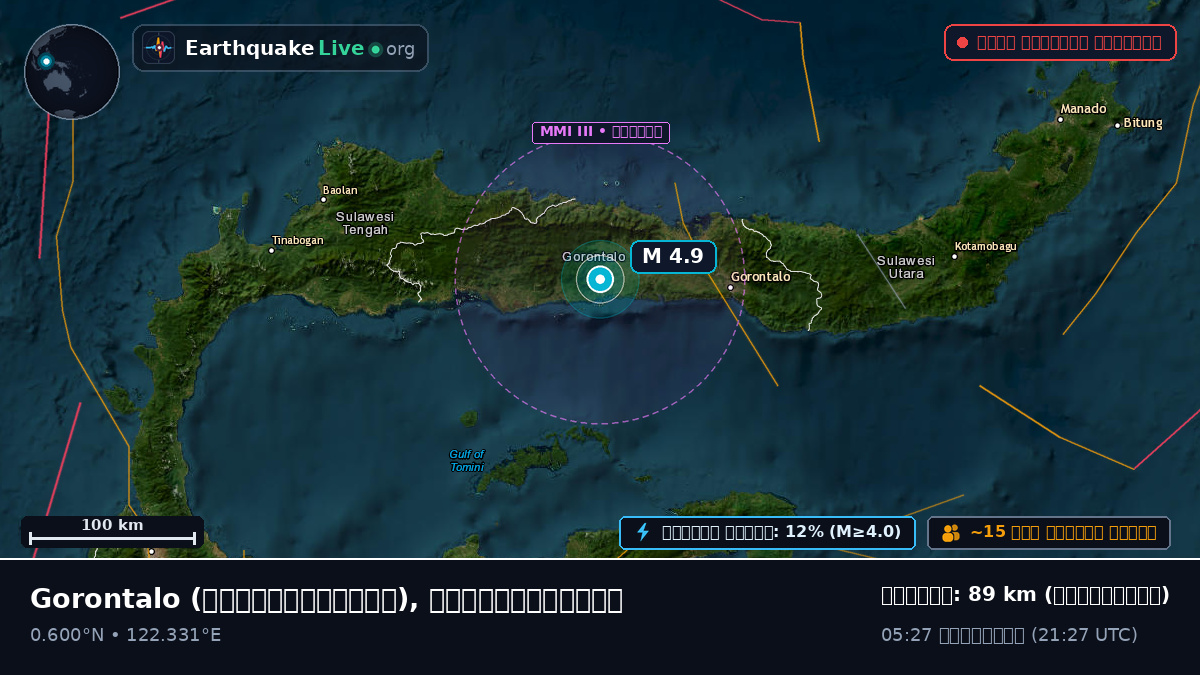Click the Baolan town label
This screenshot has height=675, width=1200.
pyautogui.click(x=340, y=190)
